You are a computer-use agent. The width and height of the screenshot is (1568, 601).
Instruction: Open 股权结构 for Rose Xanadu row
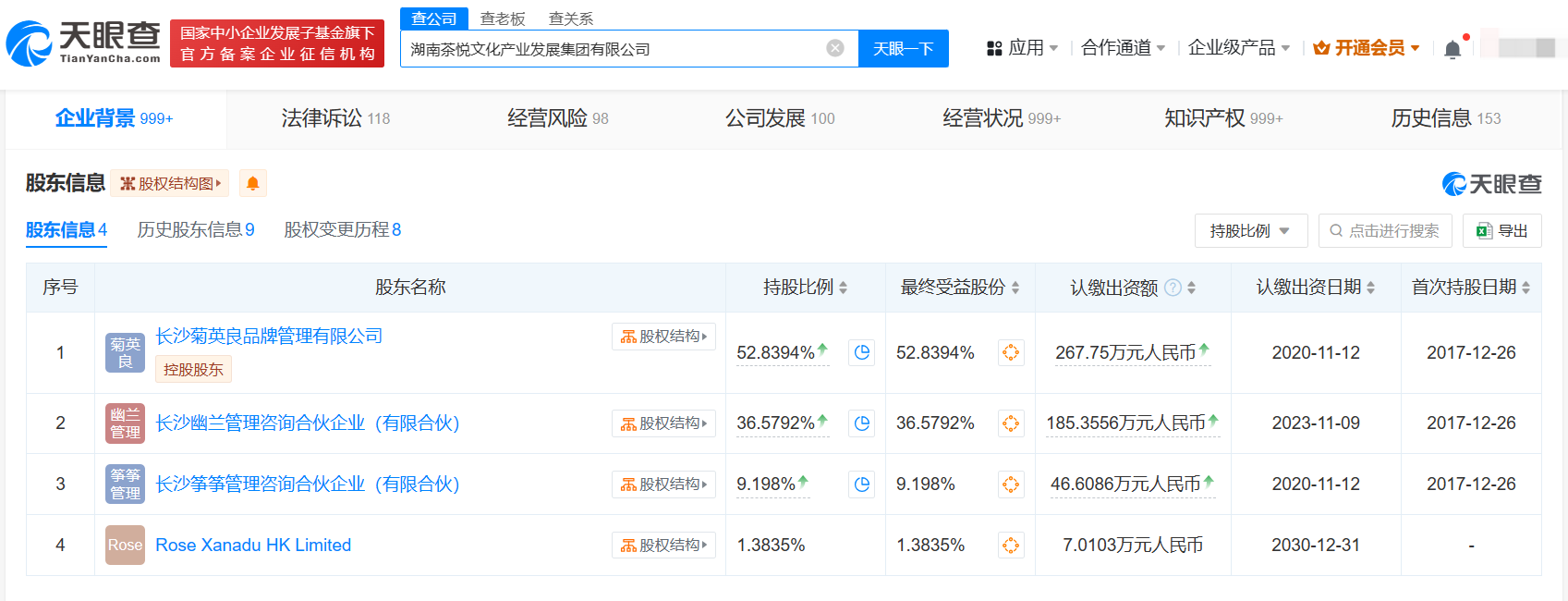coord(663,546)
